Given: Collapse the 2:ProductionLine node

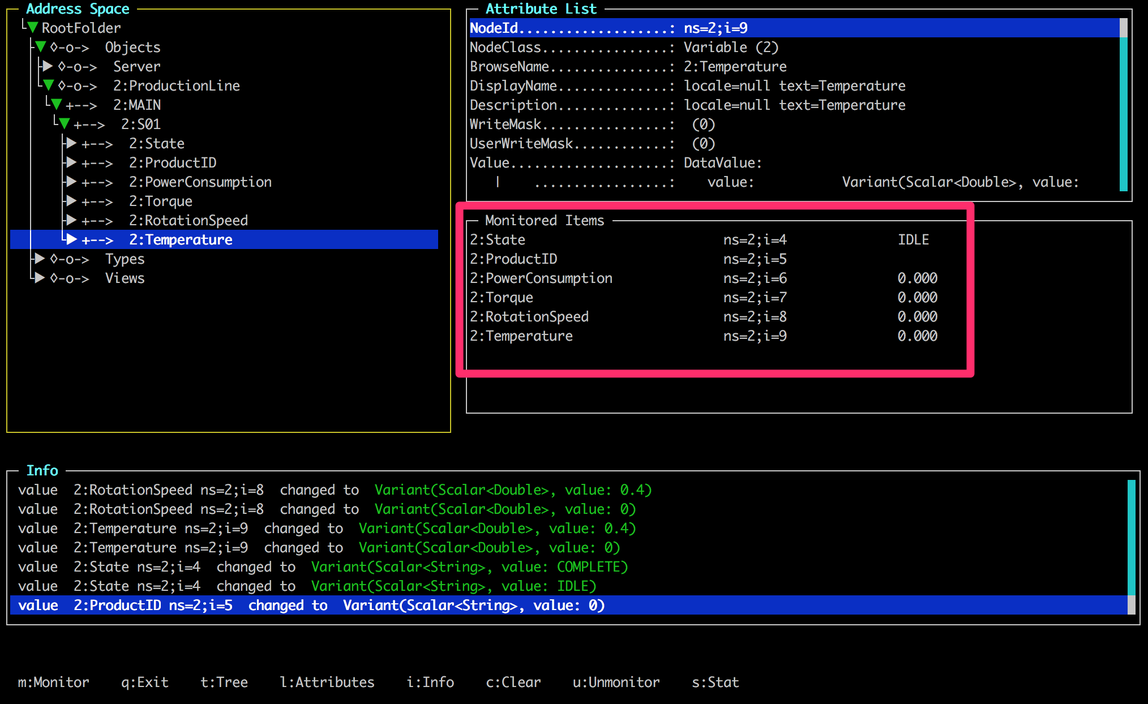Looking at the screenshot, I should [47, 86].
